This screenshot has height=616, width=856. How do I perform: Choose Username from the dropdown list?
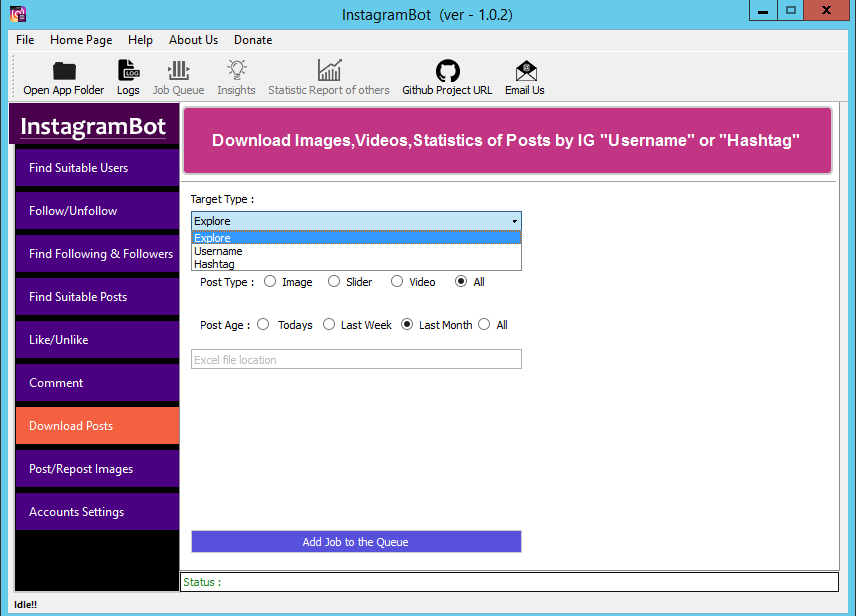point(356,251)
